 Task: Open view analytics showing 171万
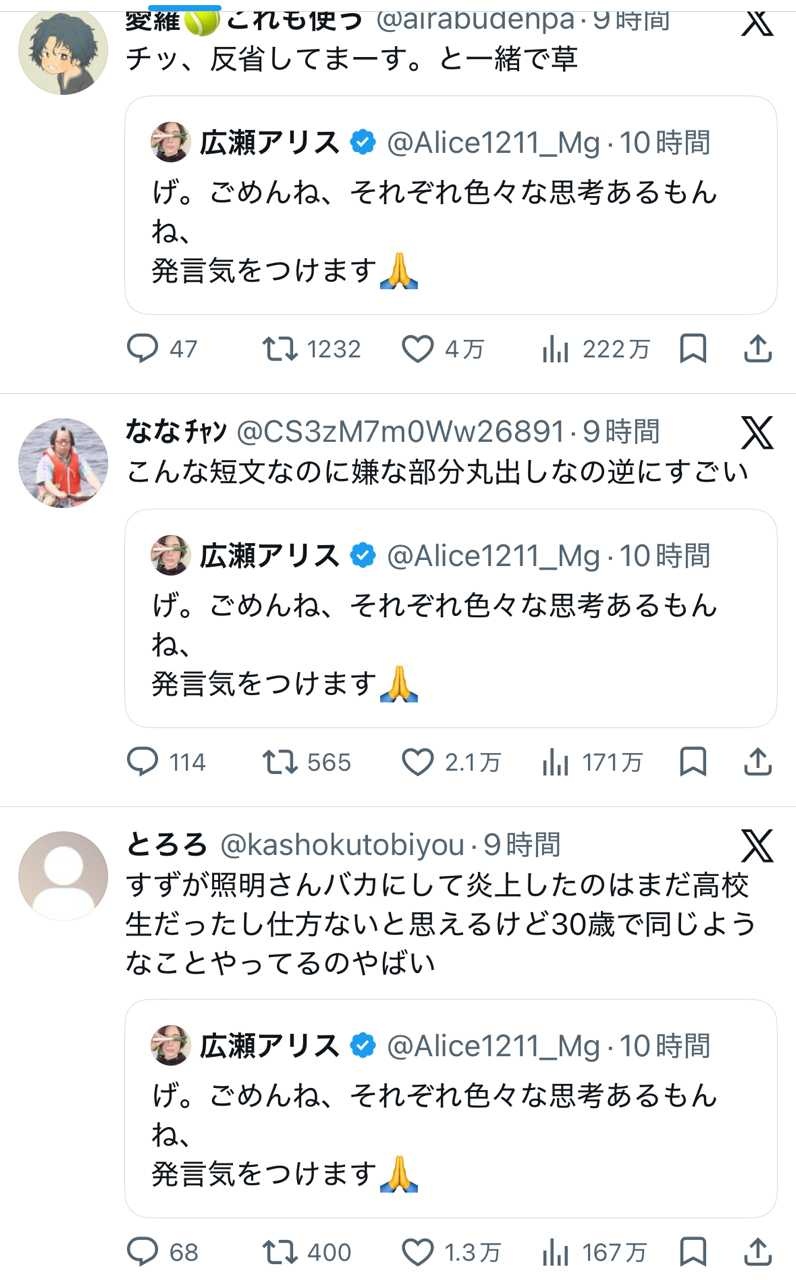pos(555,763)
